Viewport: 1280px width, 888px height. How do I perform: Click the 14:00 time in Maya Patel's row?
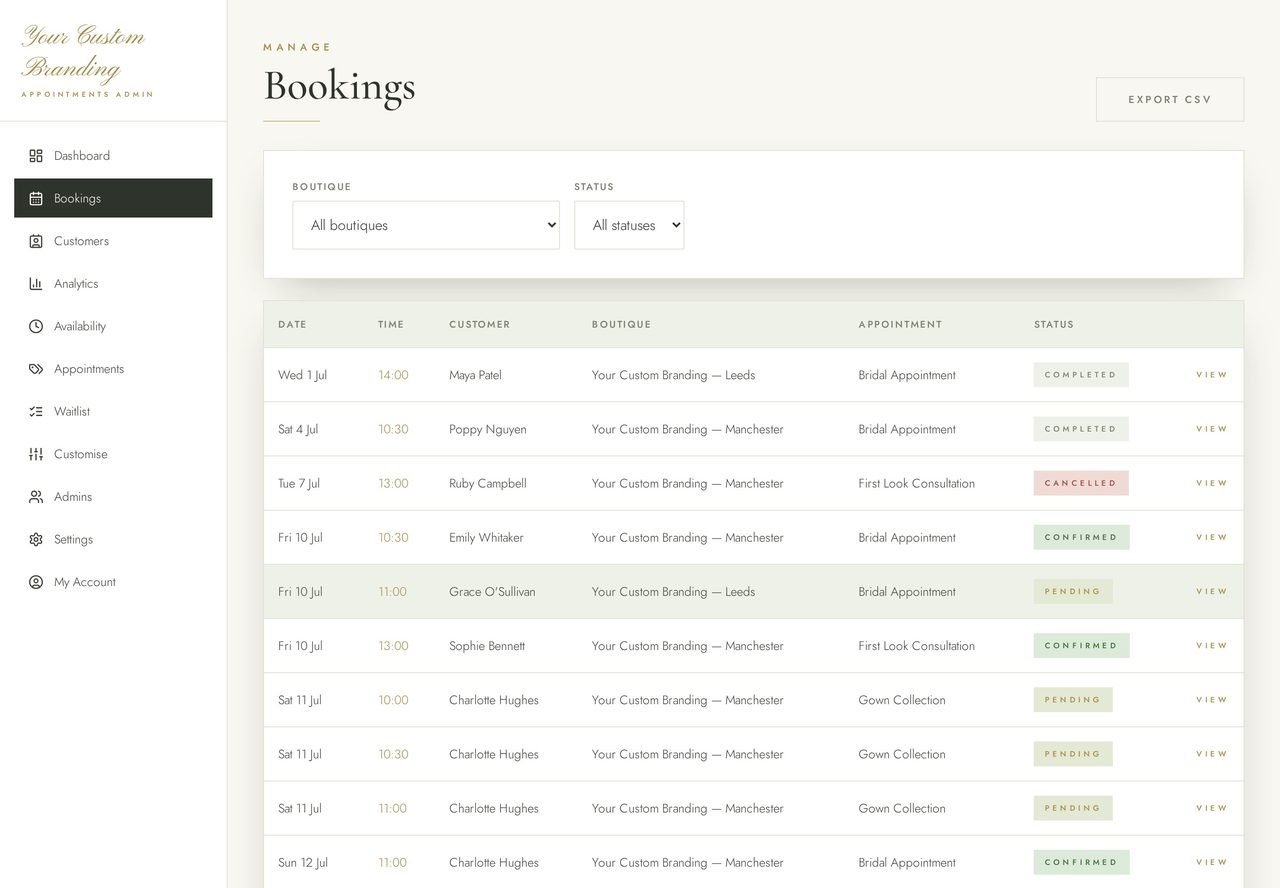point(393,375)
